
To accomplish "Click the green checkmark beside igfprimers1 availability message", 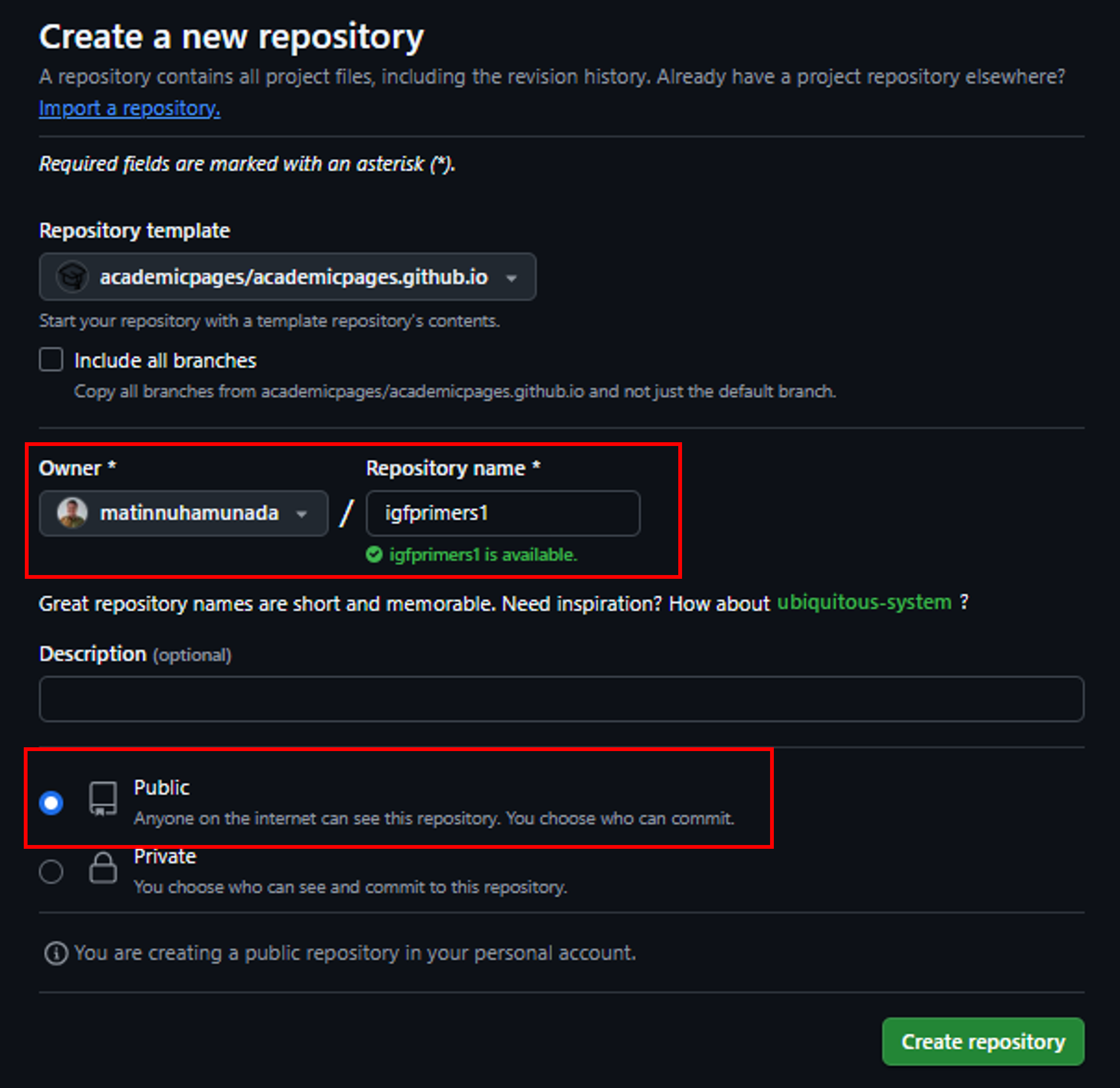I will pos(375,555).
